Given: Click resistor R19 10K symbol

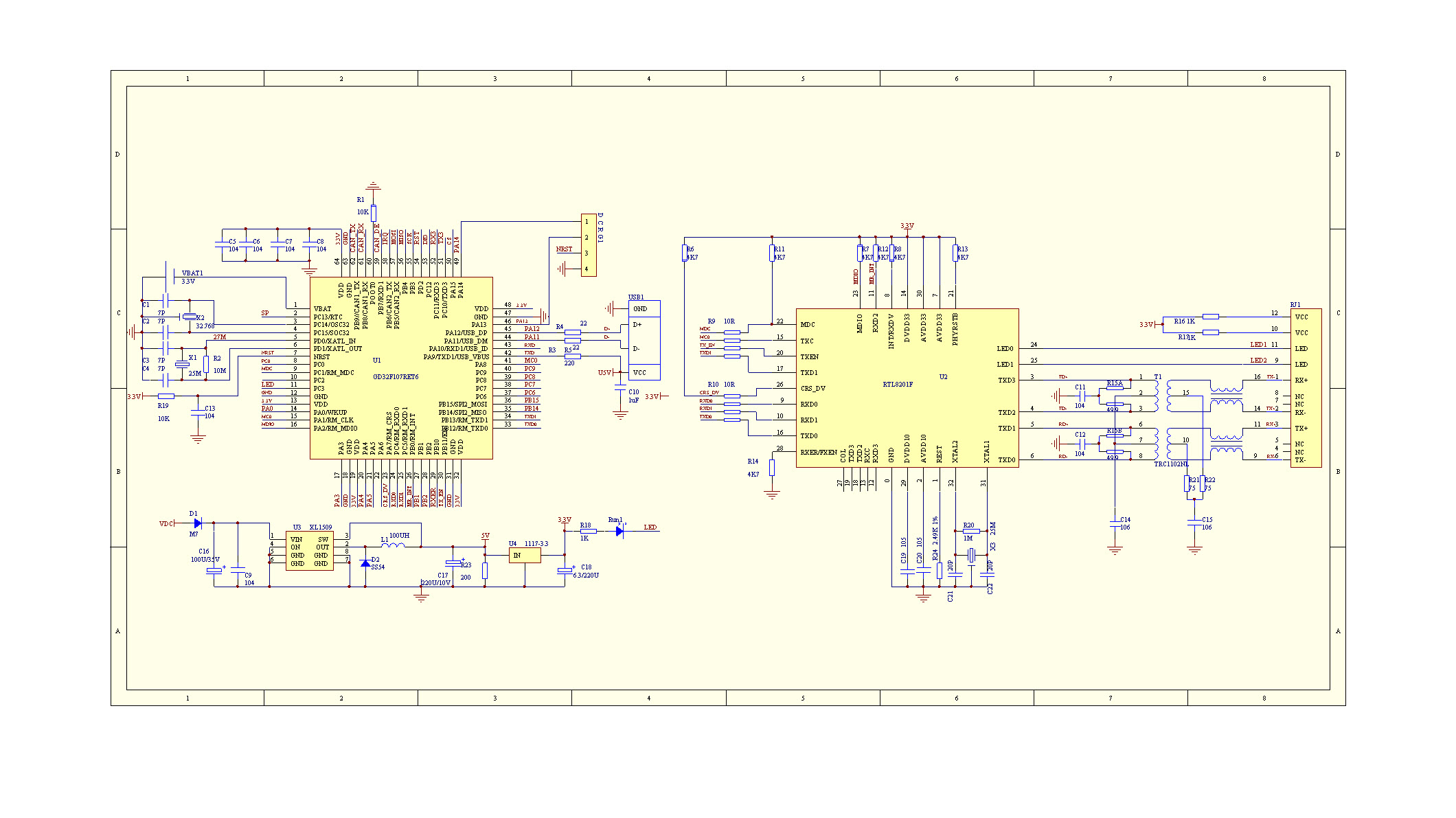Looking at the screenshot, I should click(166, 396).
